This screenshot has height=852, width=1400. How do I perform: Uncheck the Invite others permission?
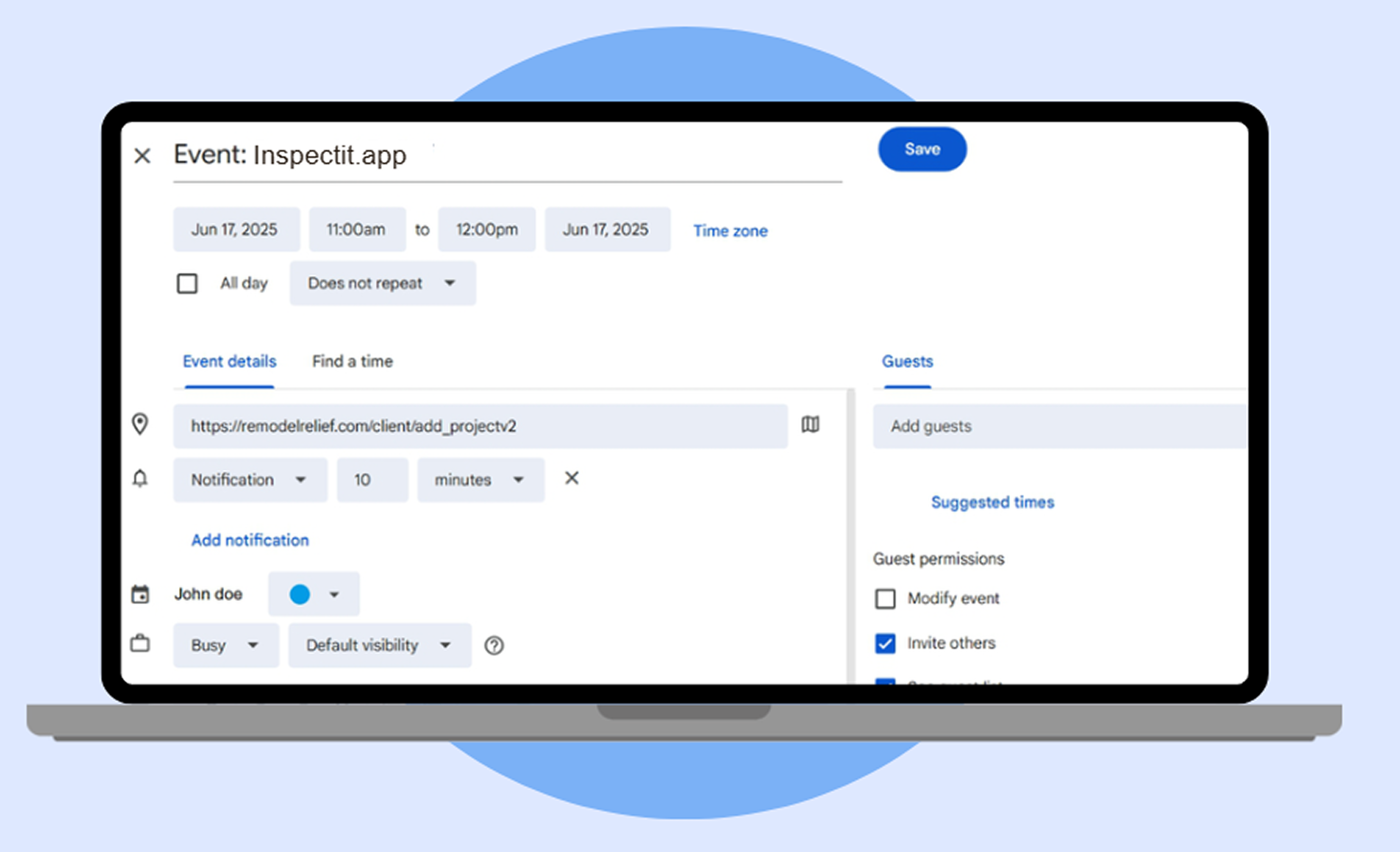click(x=885, y=643)
